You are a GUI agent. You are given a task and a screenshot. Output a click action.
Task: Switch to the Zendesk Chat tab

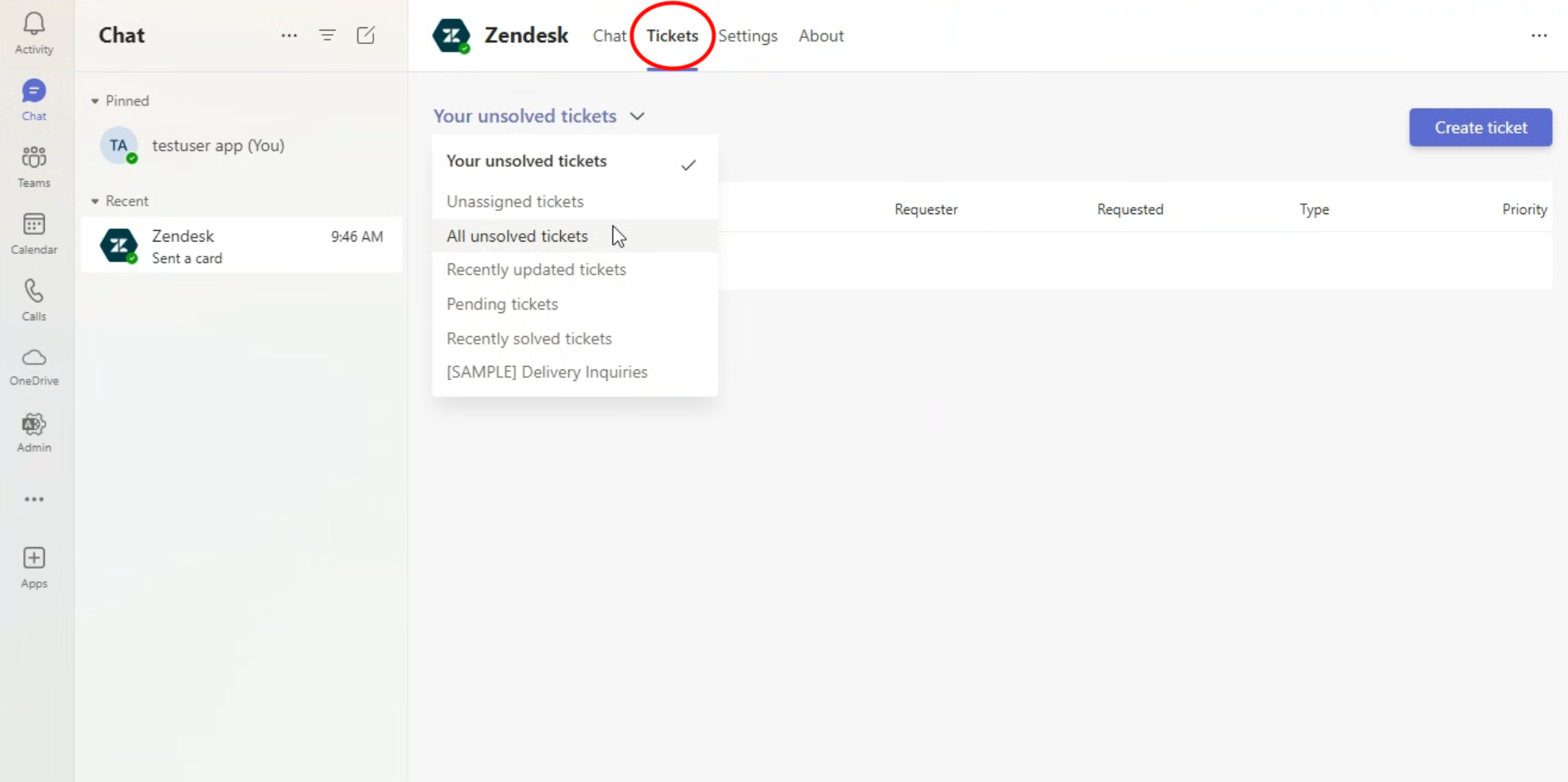[x=609, y=36]
